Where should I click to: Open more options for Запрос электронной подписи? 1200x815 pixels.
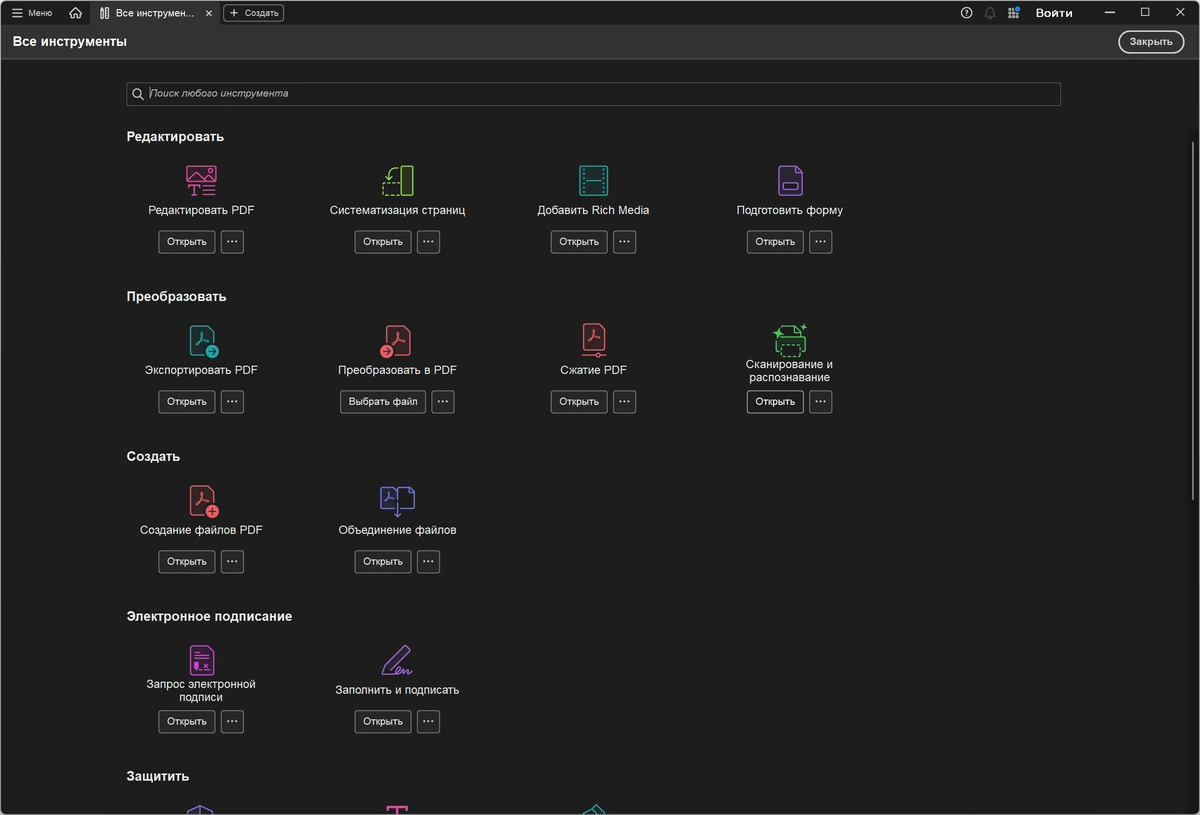[232, 722]
